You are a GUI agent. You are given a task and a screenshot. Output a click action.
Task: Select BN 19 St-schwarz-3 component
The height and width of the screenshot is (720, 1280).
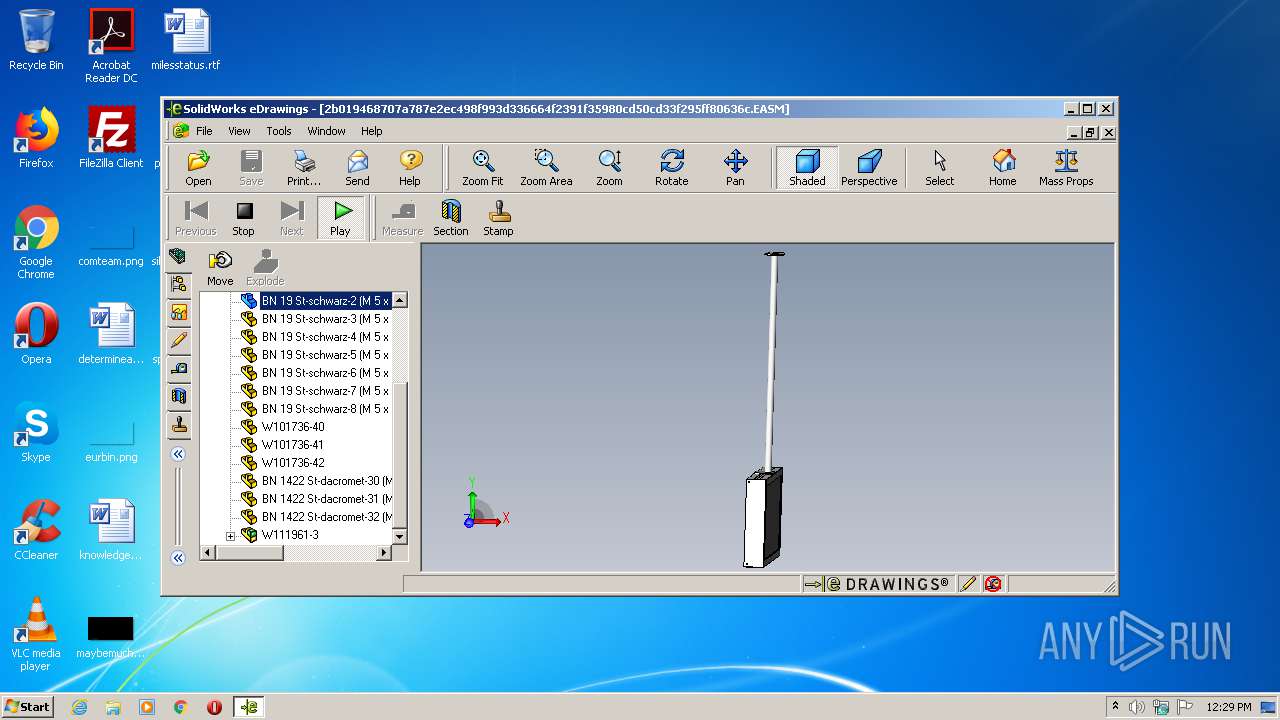point(325,319)
